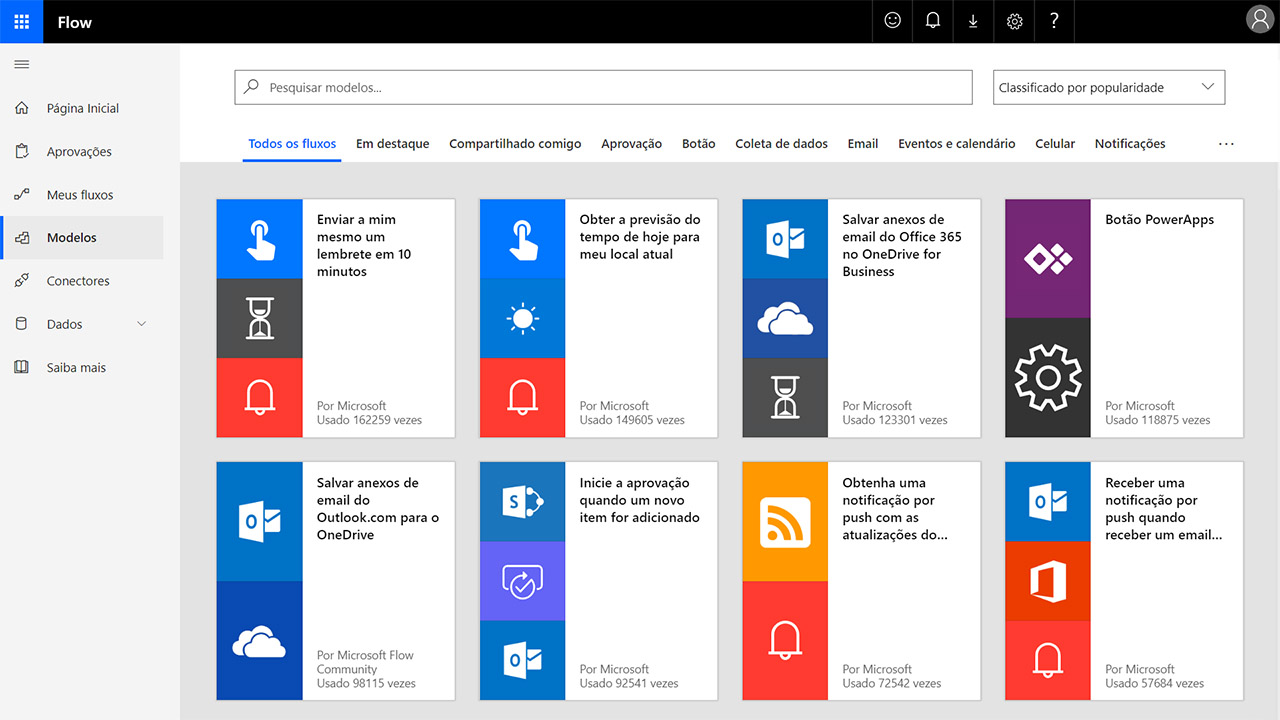This screenshot has height=720, width=1280.
Task: Switch to Em destaque tab
Action: [393, 144]
